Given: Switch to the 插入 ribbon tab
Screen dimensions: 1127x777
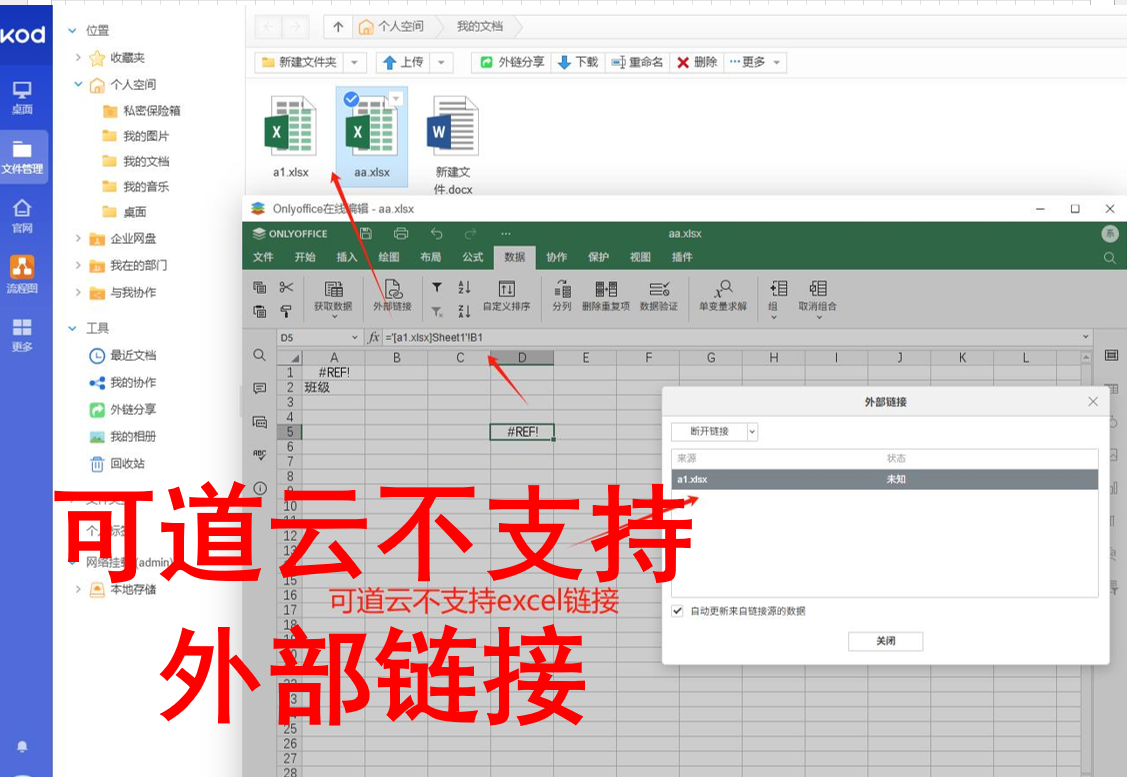Looking at the screenshot, I should click(346, 257).
